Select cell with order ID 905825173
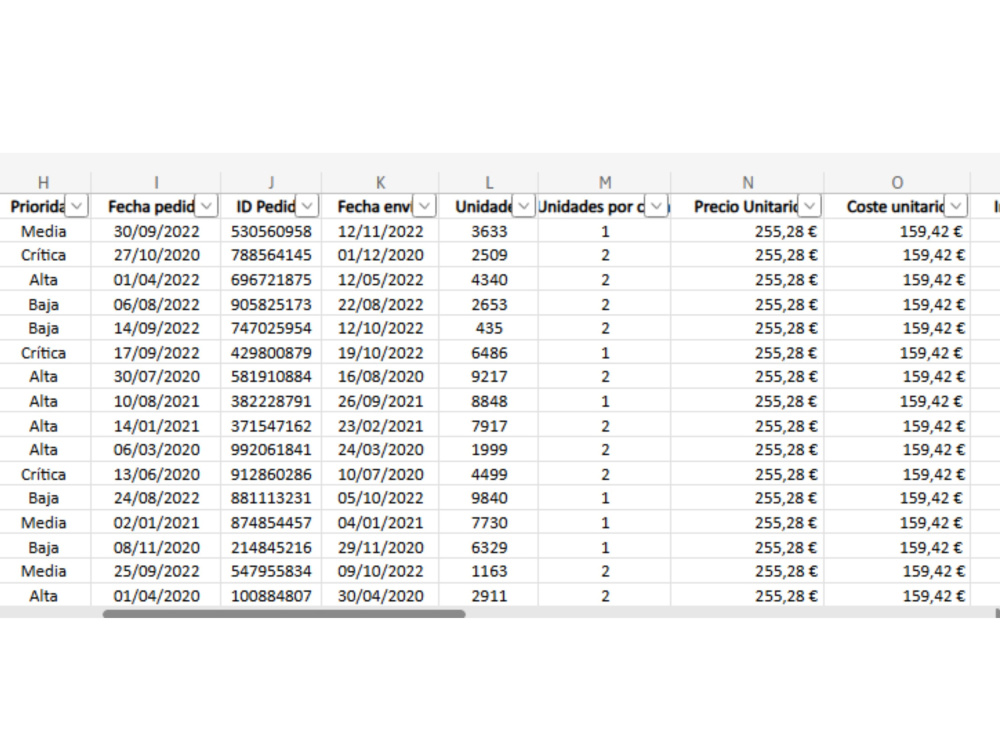The image size is (1000, 750). (x=271, y=304)
